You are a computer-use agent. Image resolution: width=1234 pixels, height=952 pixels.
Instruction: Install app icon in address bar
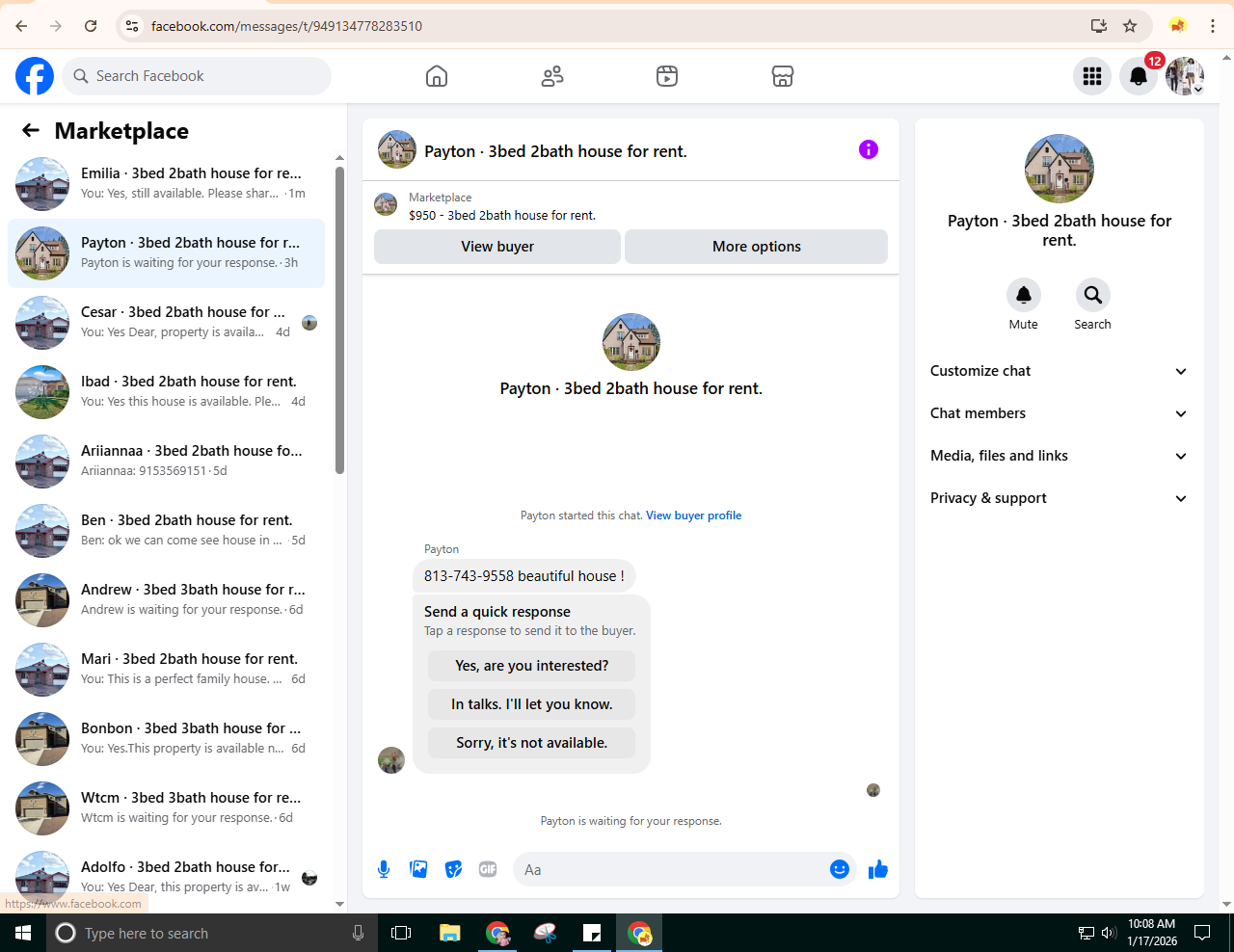pyautogui.click(x=1099, y=26)
